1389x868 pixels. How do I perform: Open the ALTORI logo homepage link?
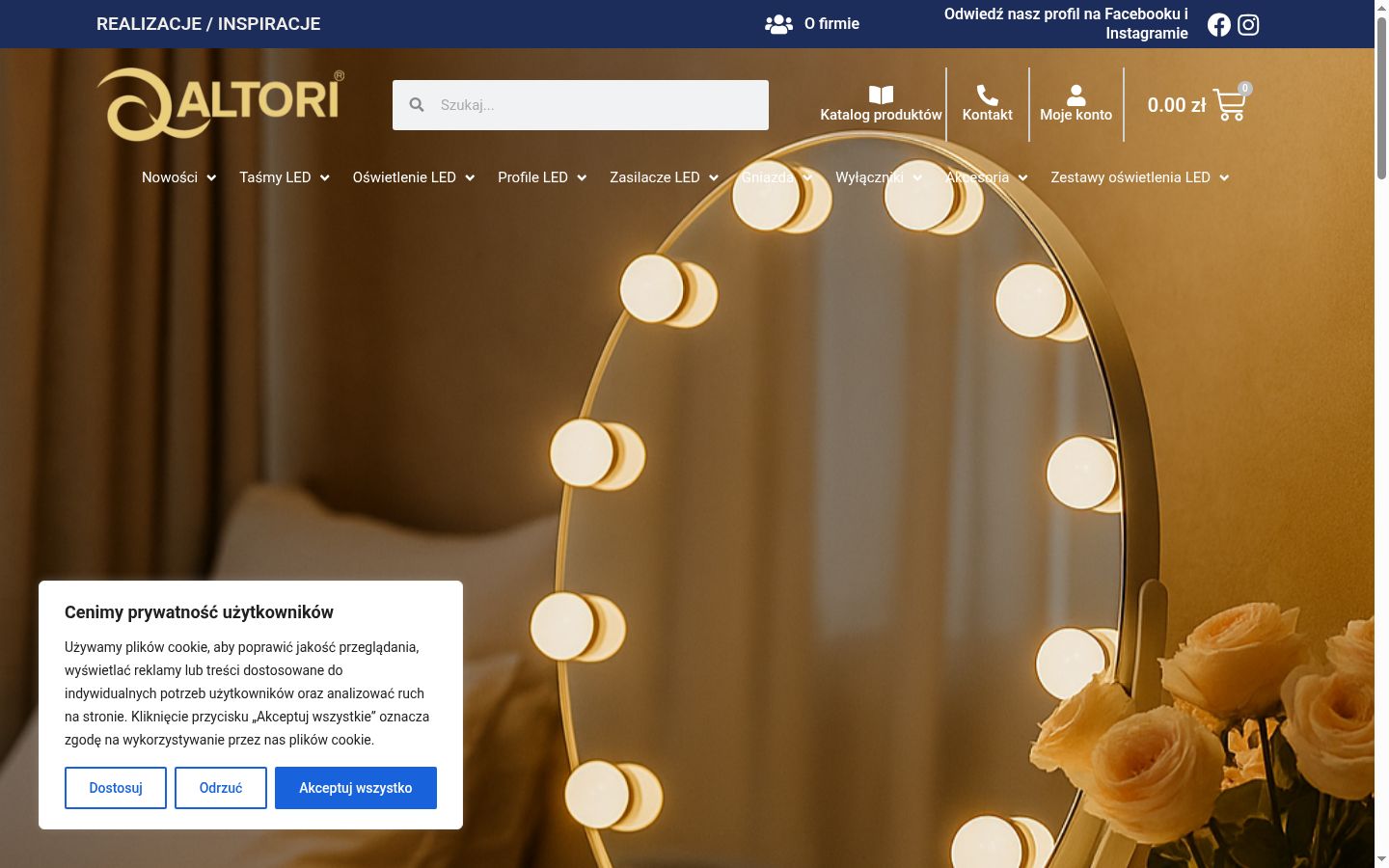(x=220, y=104)
